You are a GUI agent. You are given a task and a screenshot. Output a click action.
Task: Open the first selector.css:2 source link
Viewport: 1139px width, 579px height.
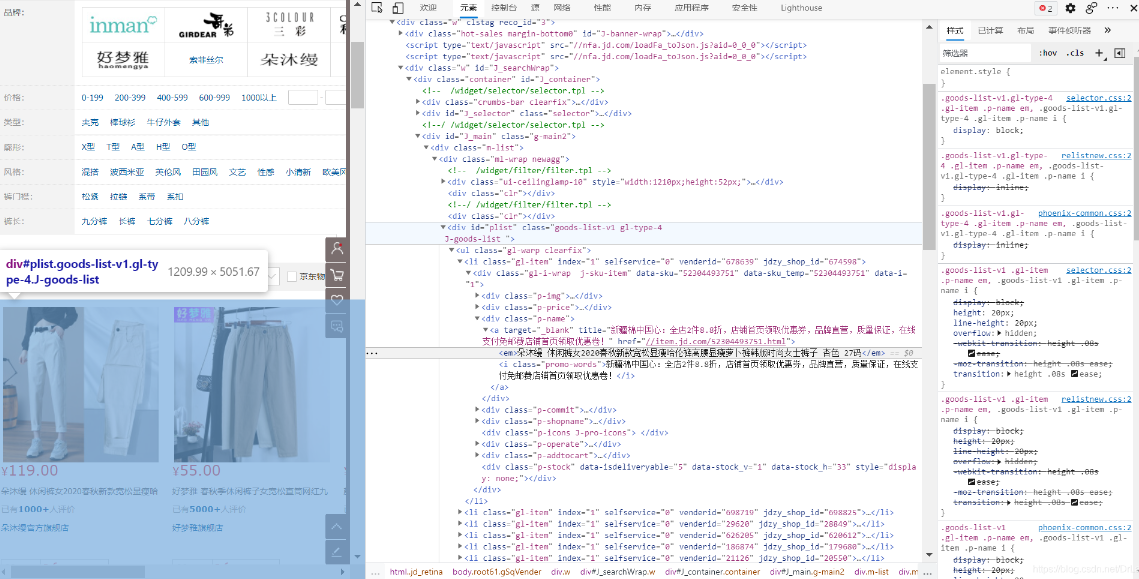point(1098,97)
